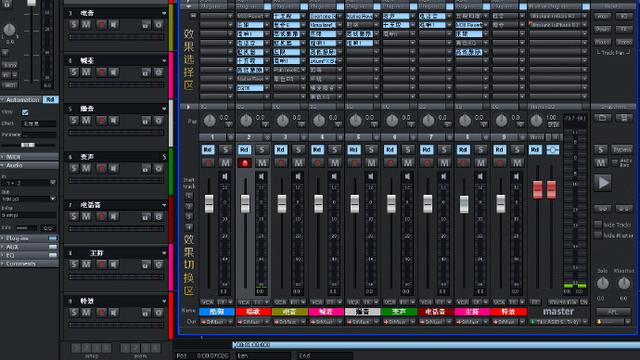Viewport: 640px width, 360px height.
Task: Click the save icon beside the folder icon
Action: point(624,118)
